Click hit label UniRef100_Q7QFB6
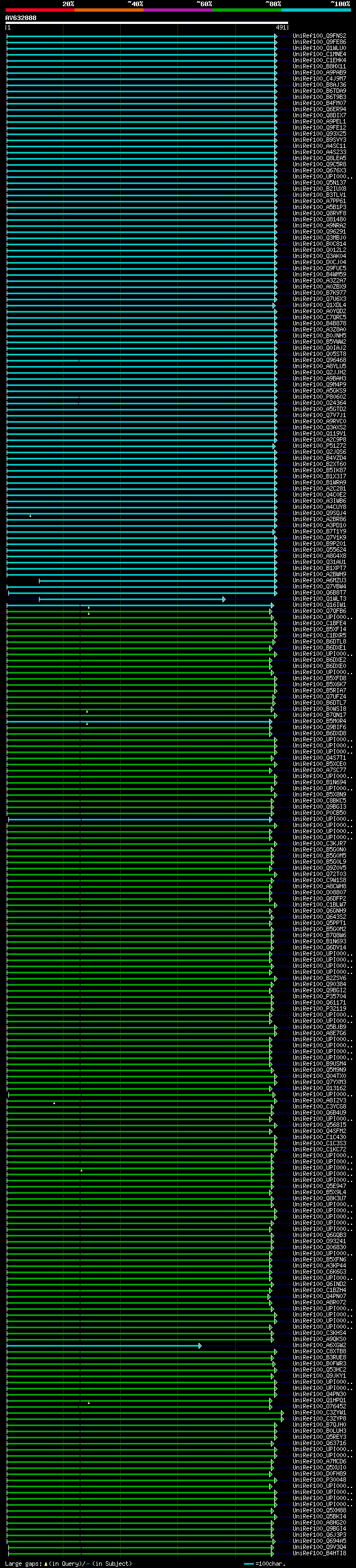The height and width of the screenshot is (1568, 356). coord(319,611)
